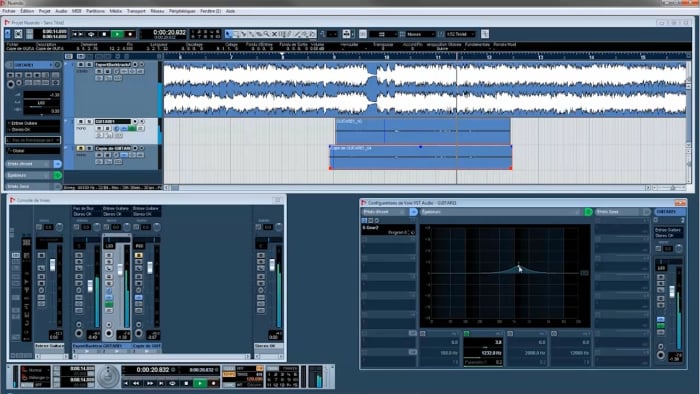Click Rewind on the bottom transport panel
This screenshot has width=700, height=394.
[x=136, y=383]
